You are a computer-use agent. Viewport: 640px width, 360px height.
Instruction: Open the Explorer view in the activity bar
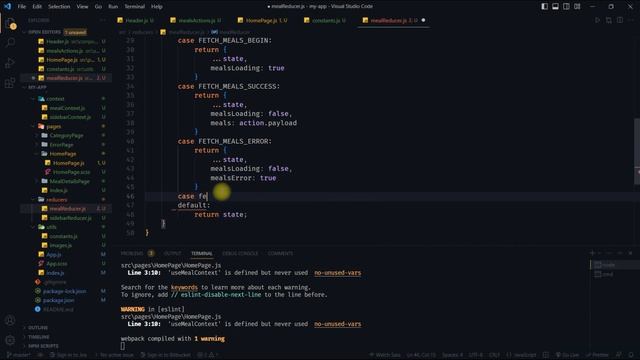pos(10,23)
